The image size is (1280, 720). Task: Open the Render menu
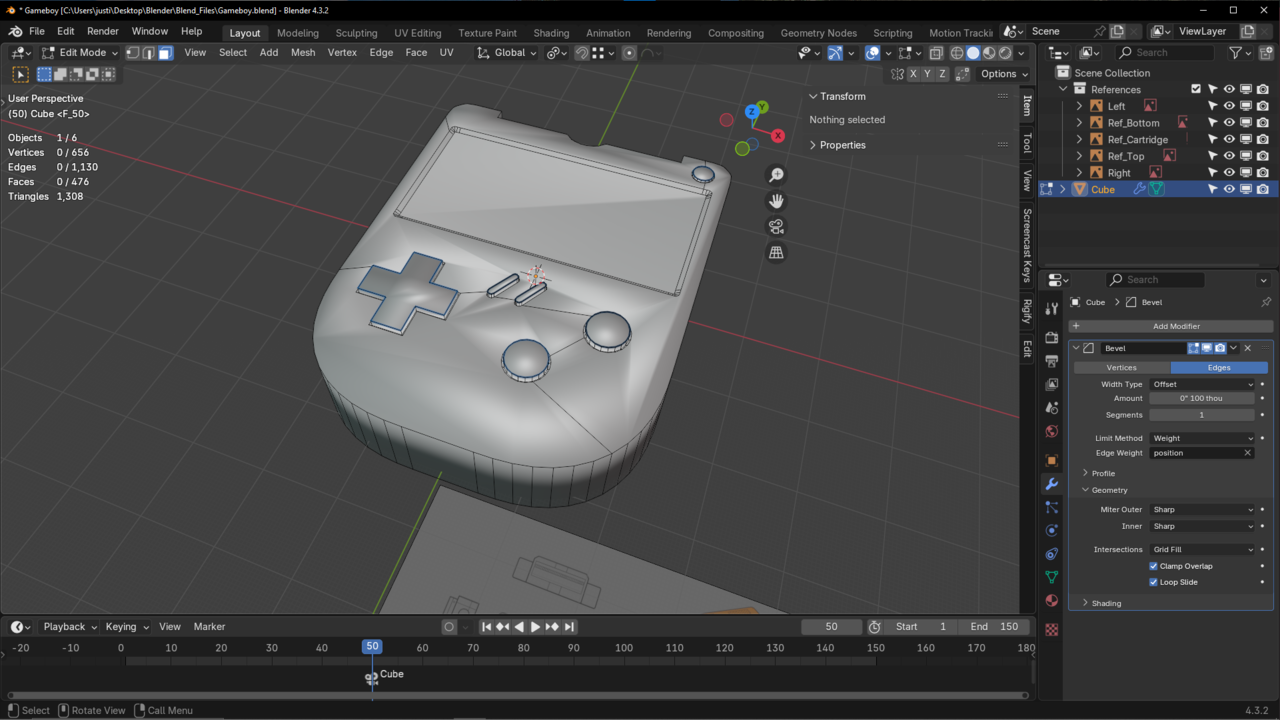point(103,31)
